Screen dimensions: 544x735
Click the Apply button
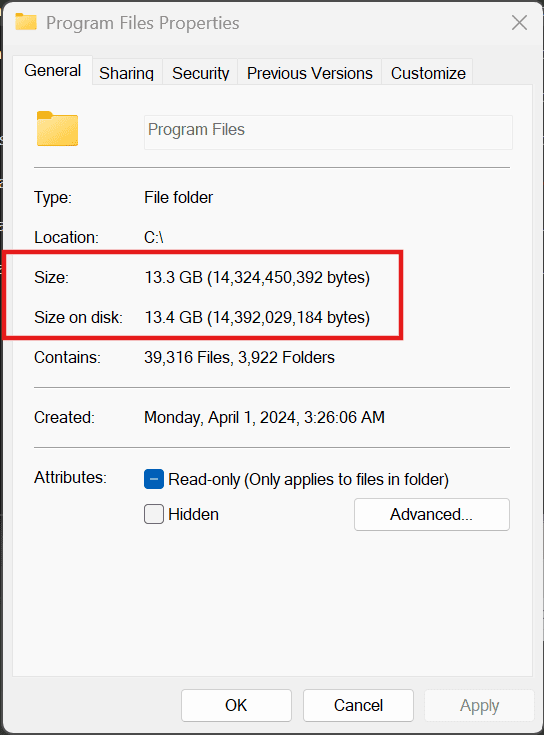coord(479,705)
